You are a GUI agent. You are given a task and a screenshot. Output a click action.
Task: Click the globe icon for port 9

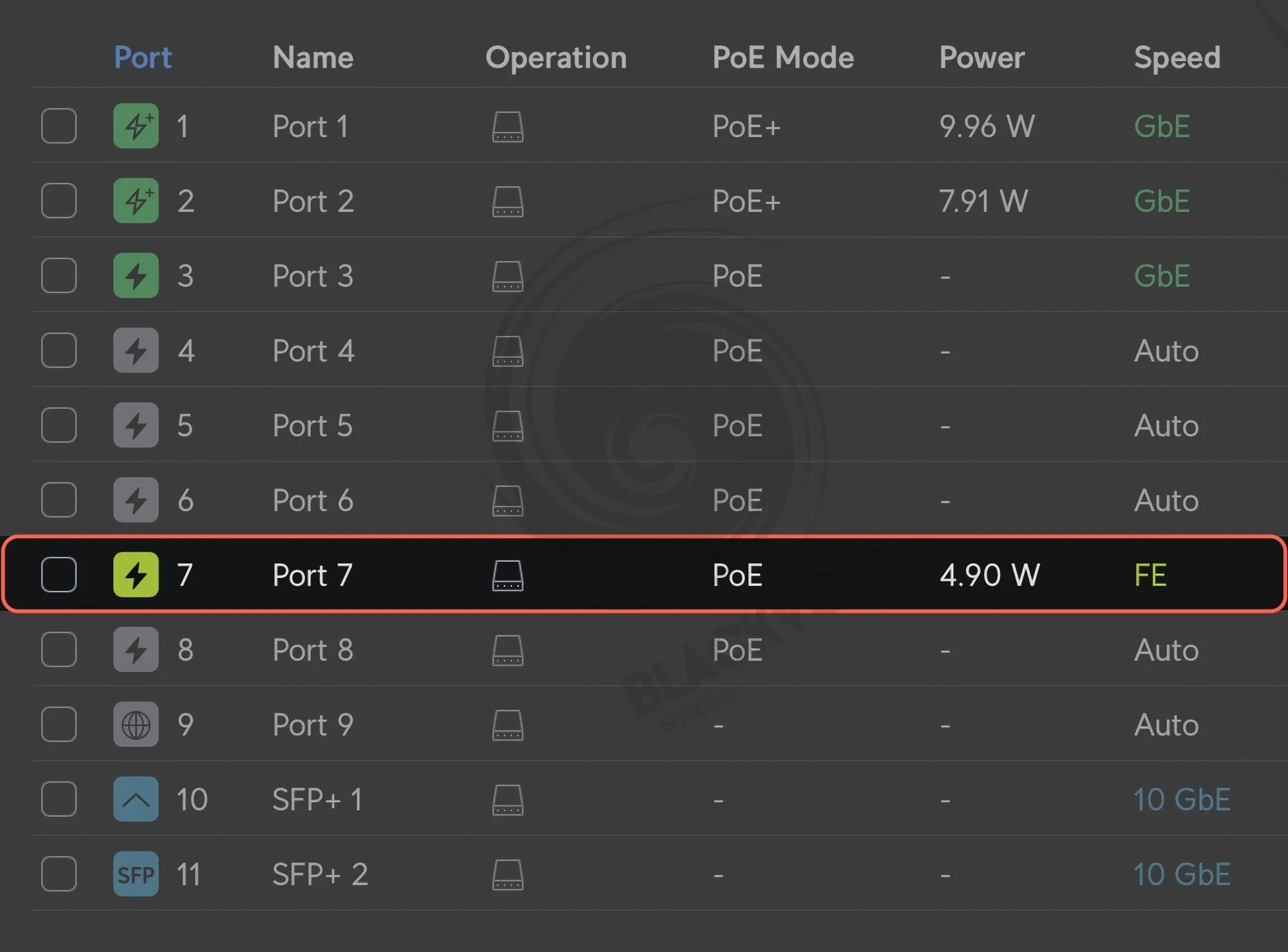click(136, 725)
